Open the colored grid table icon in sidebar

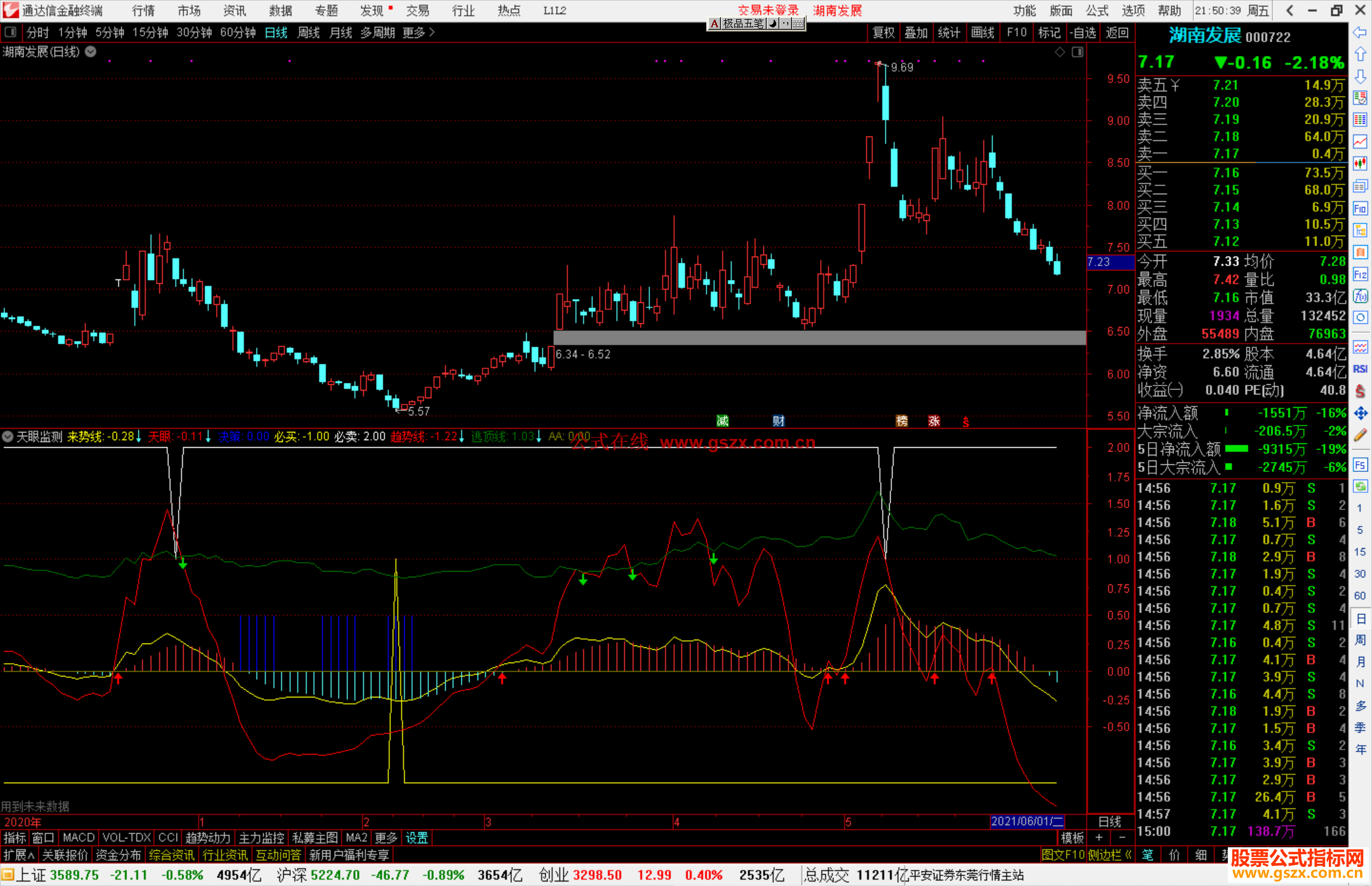click(1360, 120)
